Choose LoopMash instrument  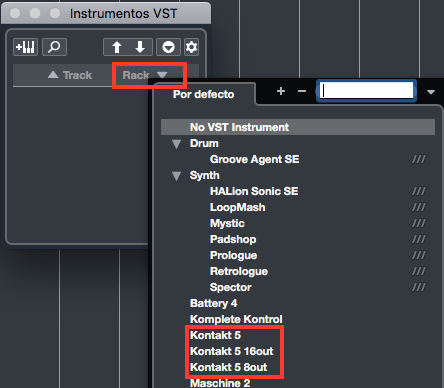(238, 207)
